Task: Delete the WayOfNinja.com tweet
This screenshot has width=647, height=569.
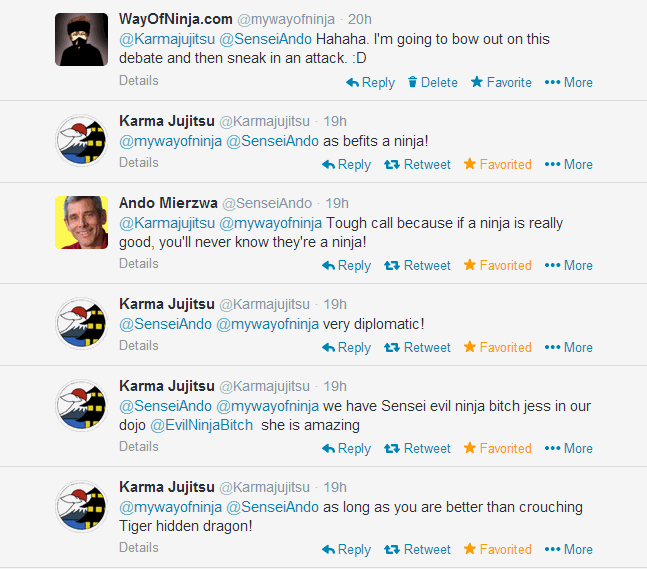Action: point(432,83)
